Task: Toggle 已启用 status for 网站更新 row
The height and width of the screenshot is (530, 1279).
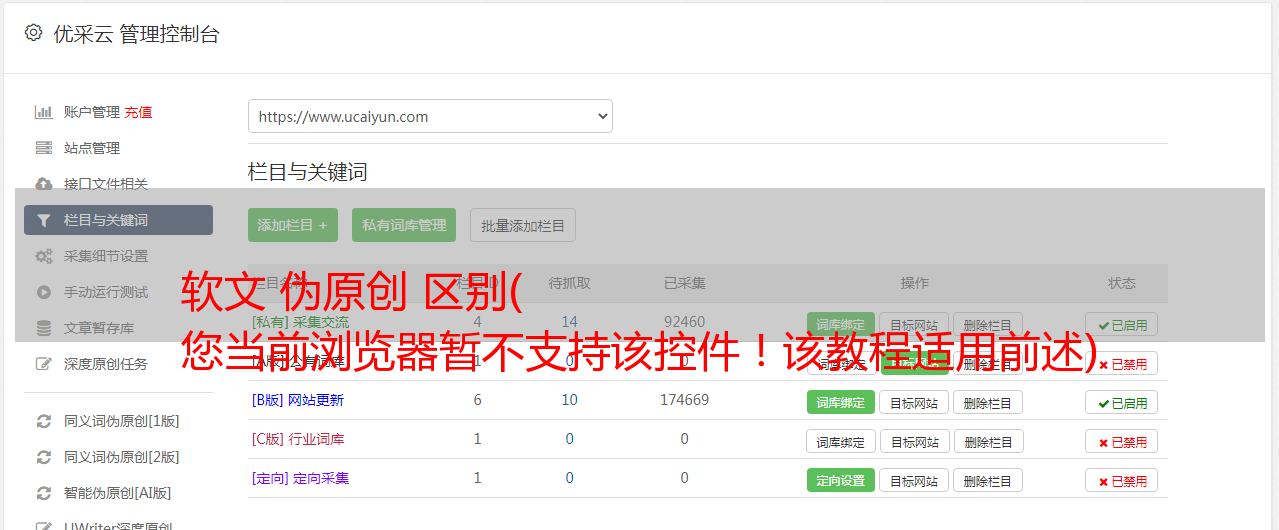Action: [1122, 402]
